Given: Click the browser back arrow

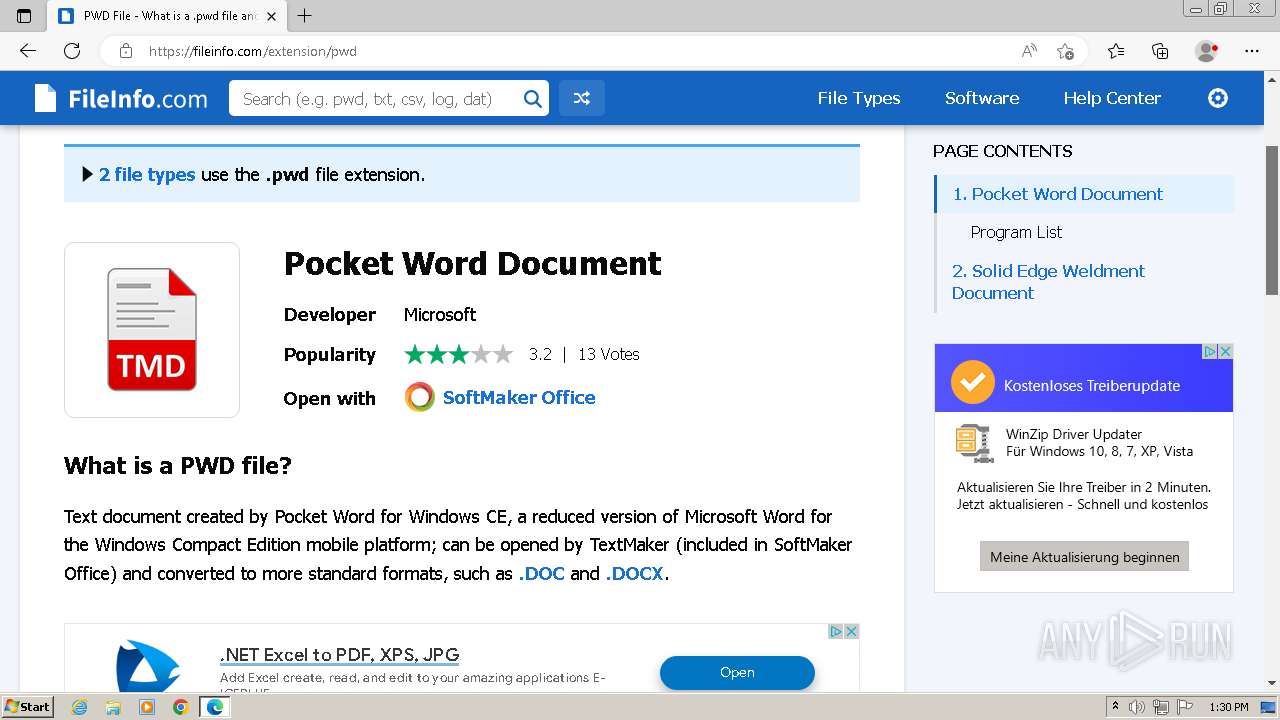Looking at the screenshot, I should [28, 51].
